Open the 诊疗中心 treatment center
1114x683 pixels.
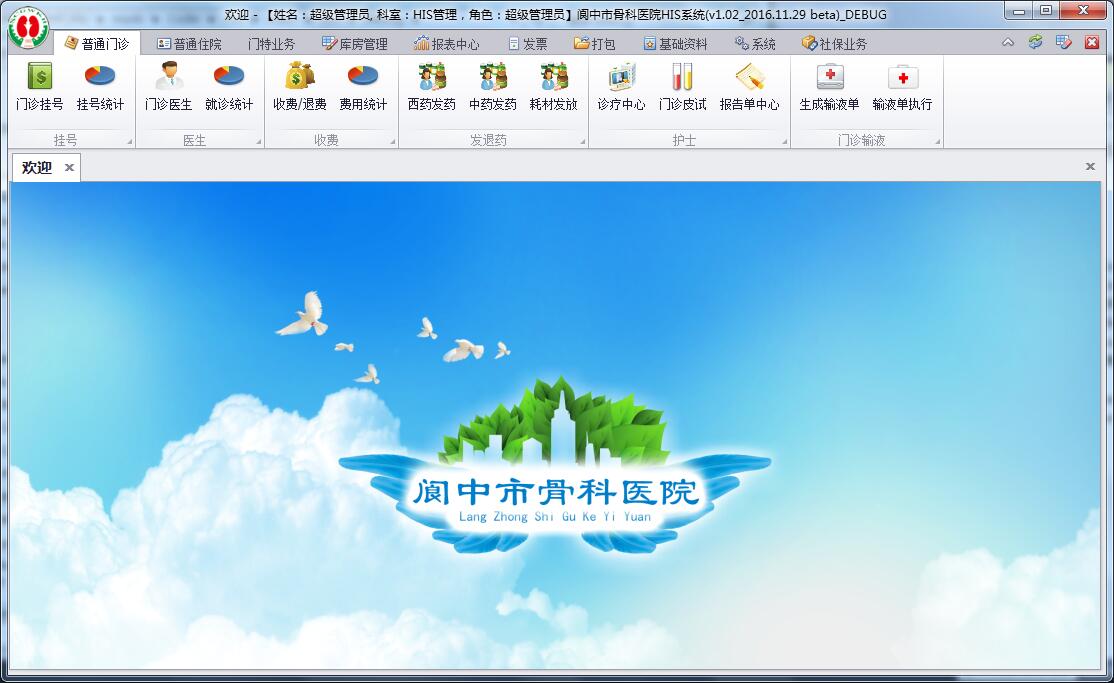click(622, 87)
